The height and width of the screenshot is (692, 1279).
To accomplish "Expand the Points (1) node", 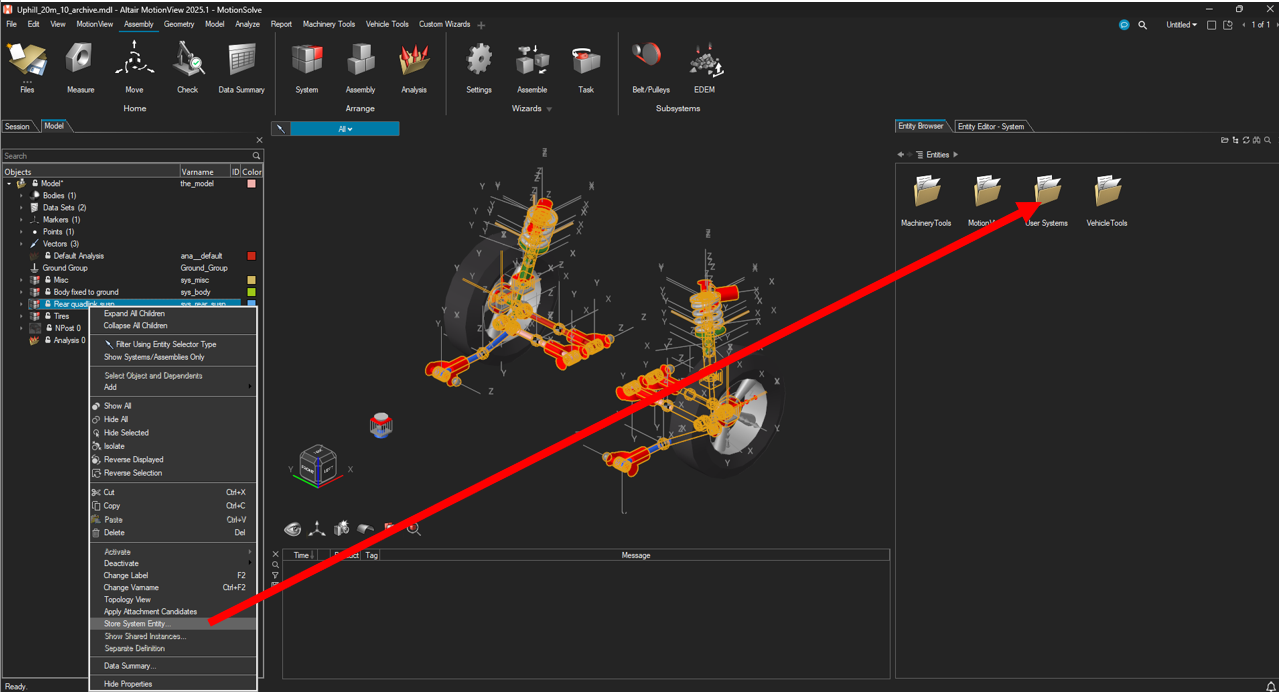I will [x=21, y=232].
